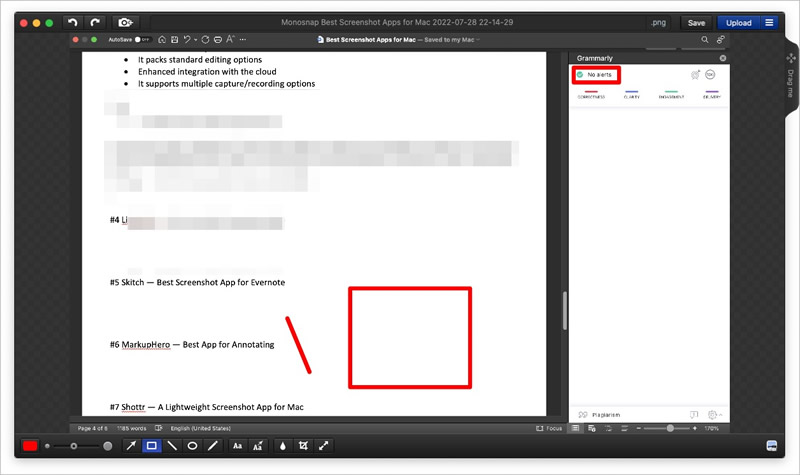Click the Word zoom out minus button

tap(638, 429)
